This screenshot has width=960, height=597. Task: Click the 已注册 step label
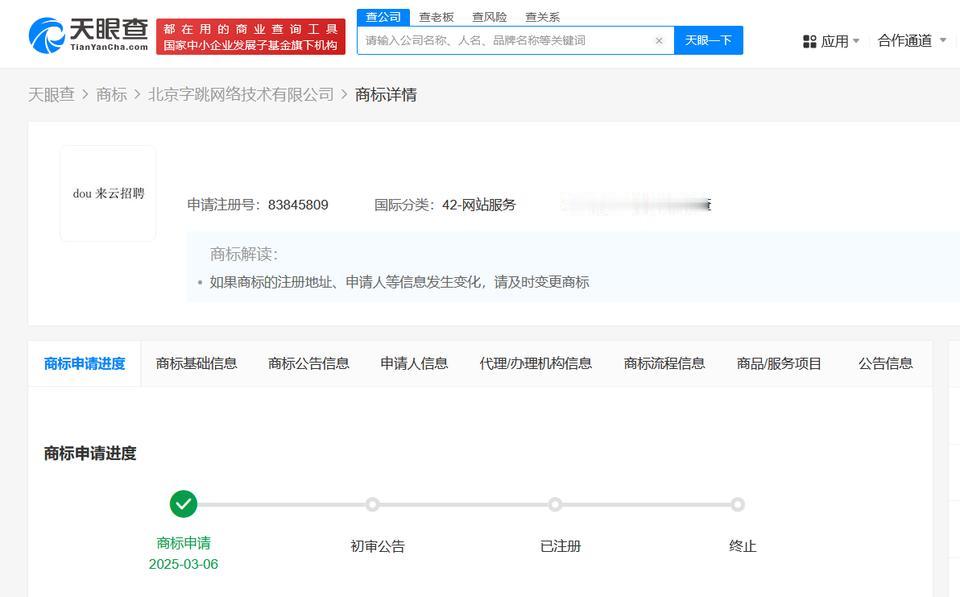coord(560,546)
